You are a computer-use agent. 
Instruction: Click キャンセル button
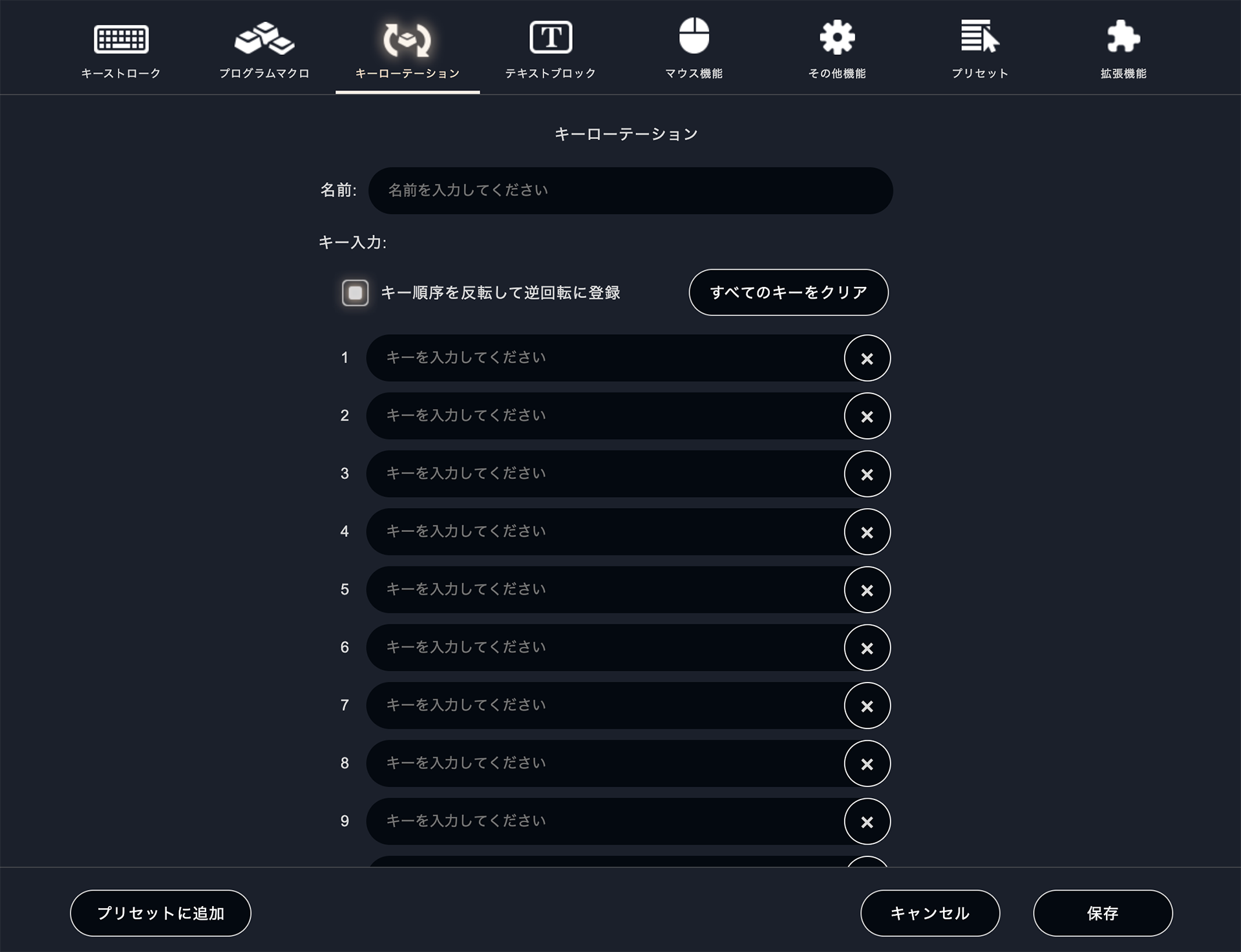coord(930,913)
